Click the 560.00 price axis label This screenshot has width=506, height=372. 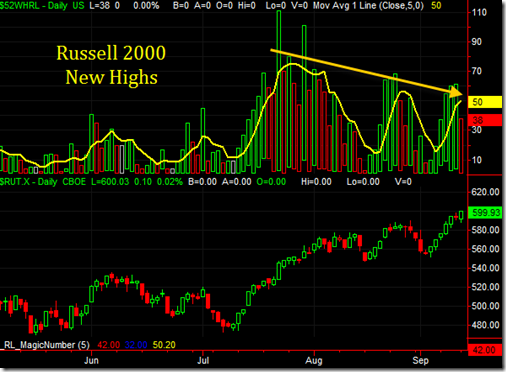pos(485,249)
